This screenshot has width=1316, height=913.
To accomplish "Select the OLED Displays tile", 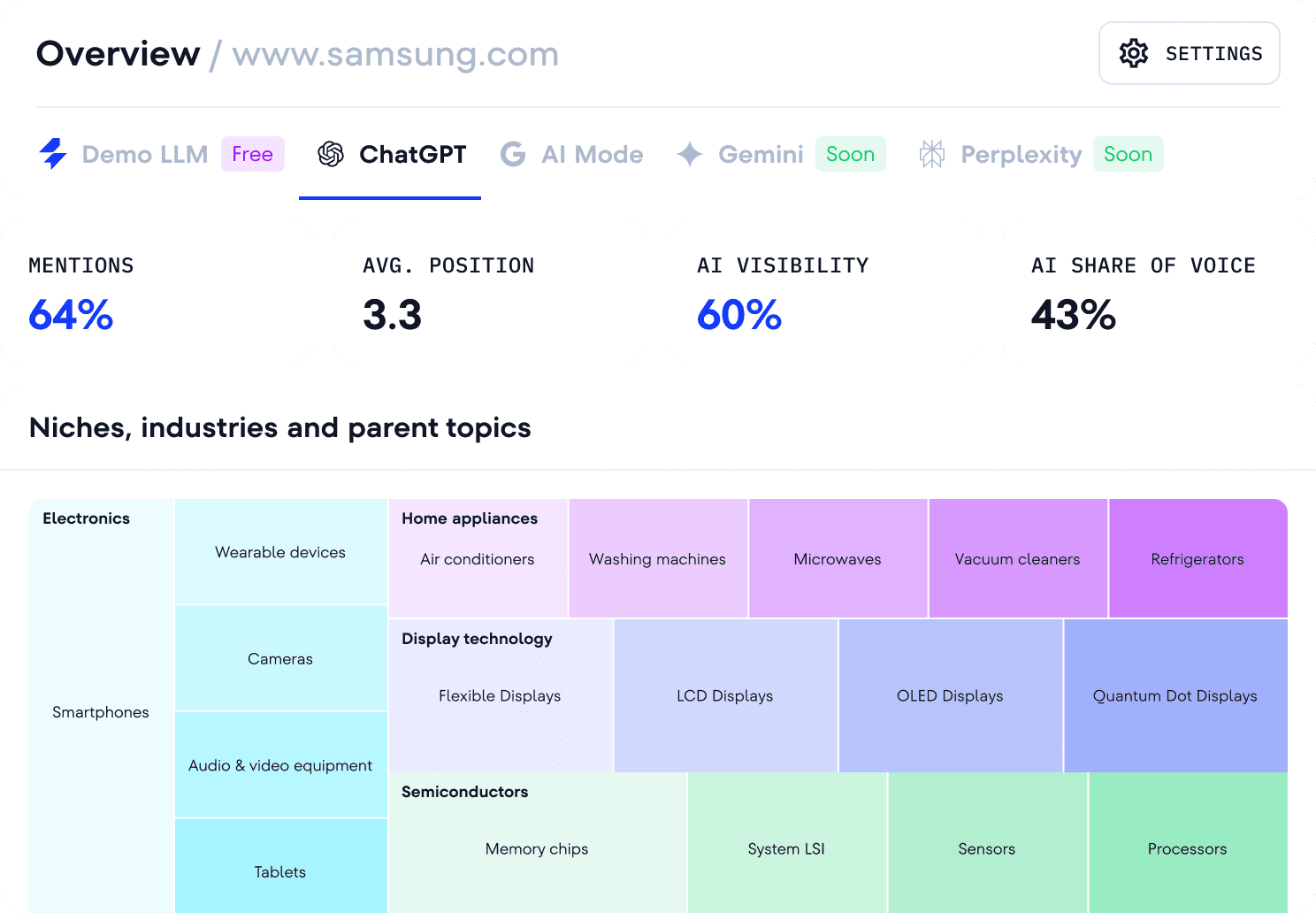I will click(x=949, y=695).
